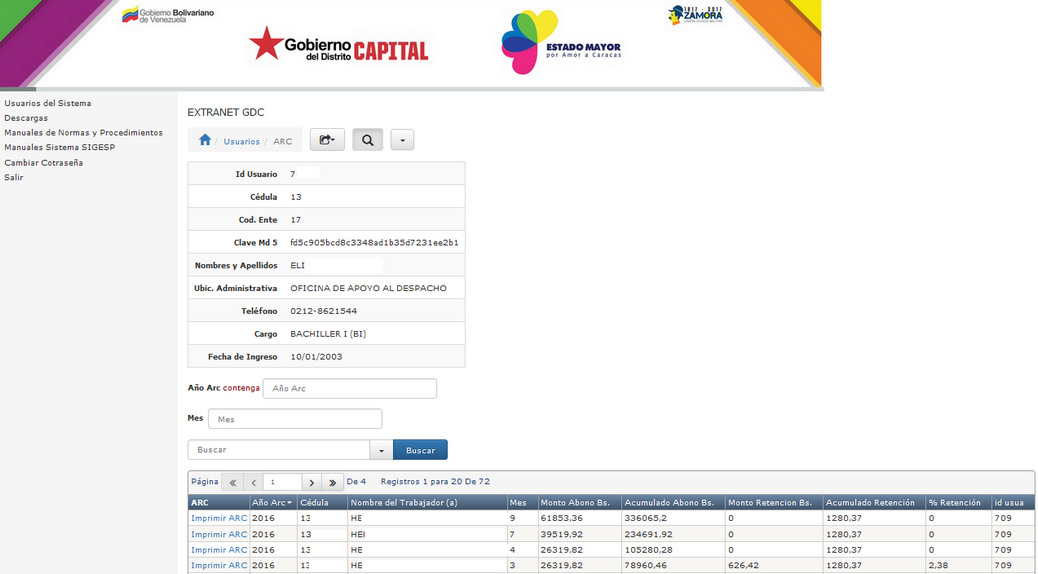Click the Zamora bicentennial logo
The width and height of the screenshot is (1038, 574).
[695, 15]
